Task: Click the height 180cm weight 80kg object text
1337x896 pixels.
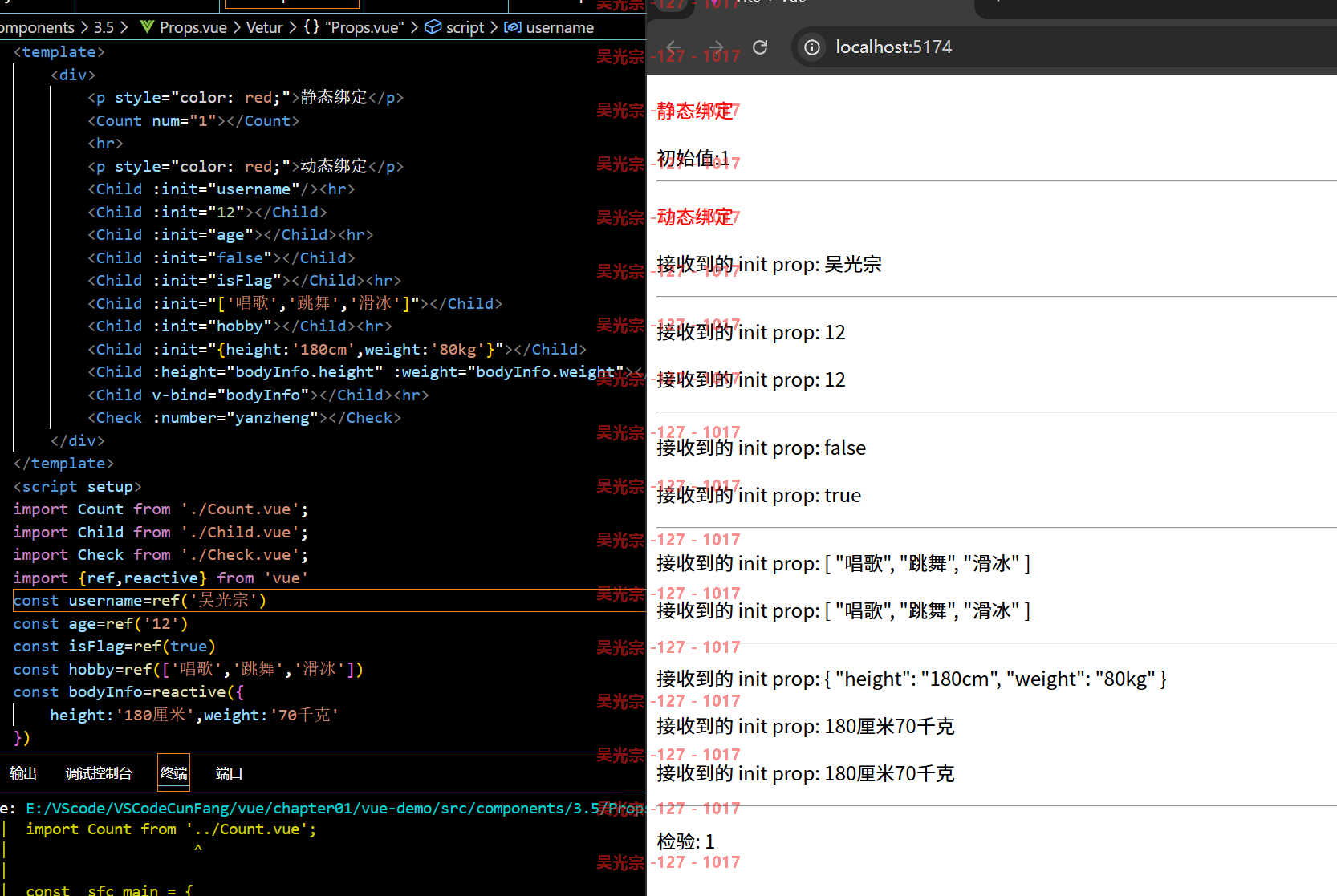Action: pos(912,679)
